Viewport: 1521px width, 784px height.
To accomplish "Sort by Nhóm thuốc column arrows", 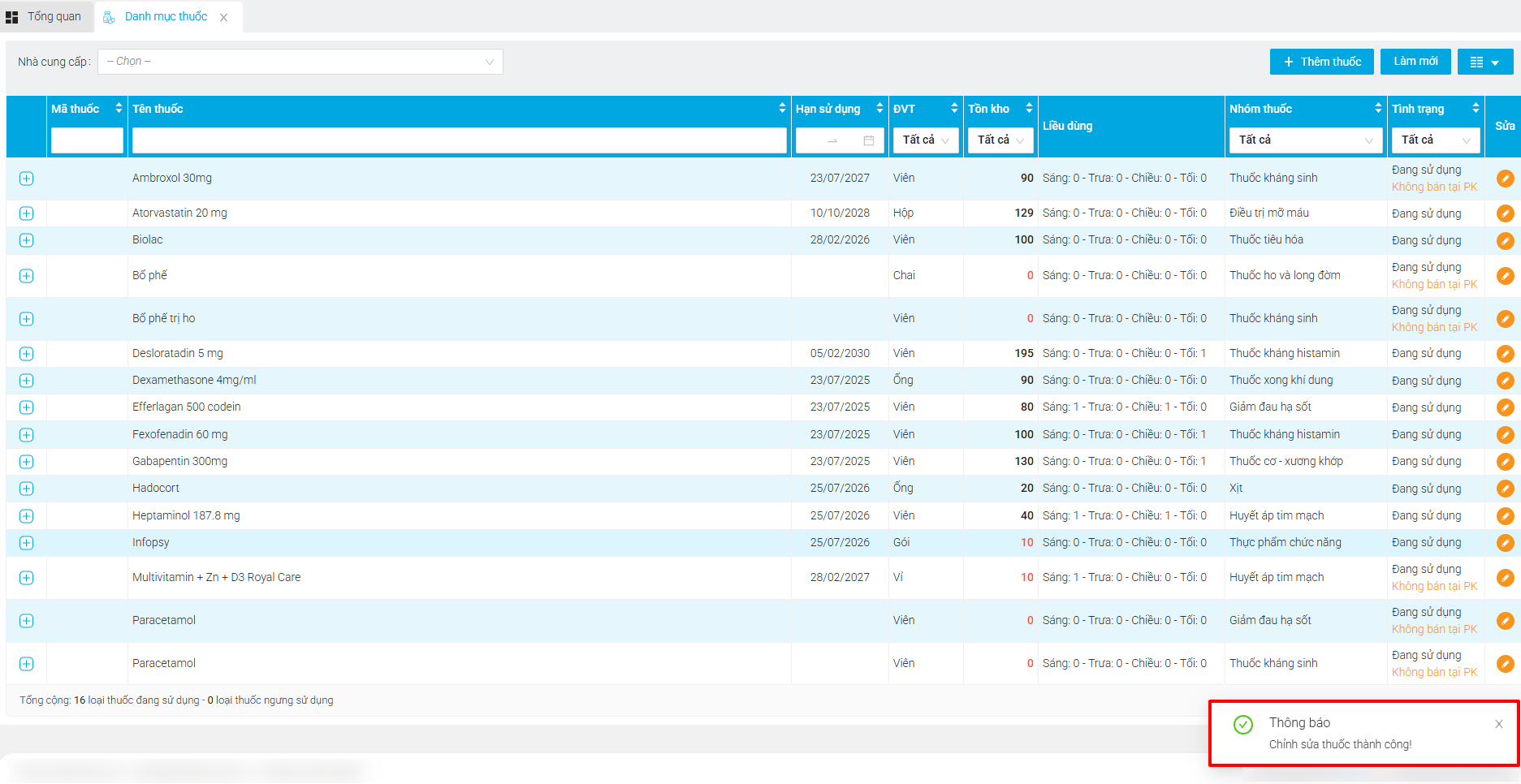I will pos(1378,108).
